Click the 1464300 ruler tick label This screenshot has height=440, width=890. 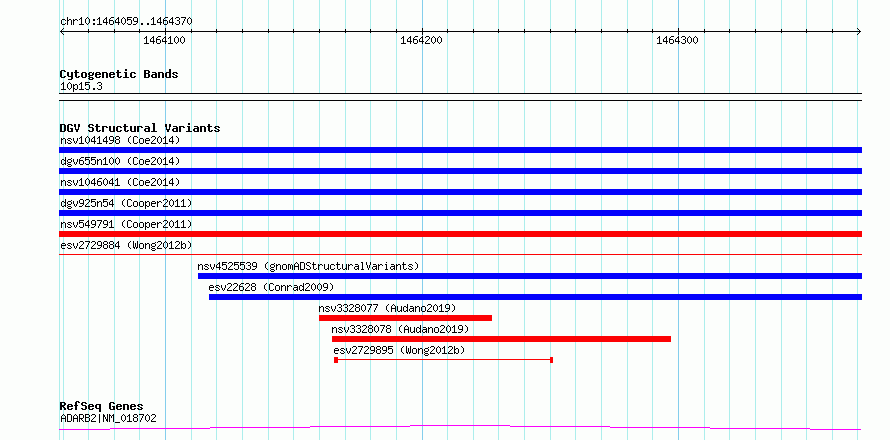[677, 40]
